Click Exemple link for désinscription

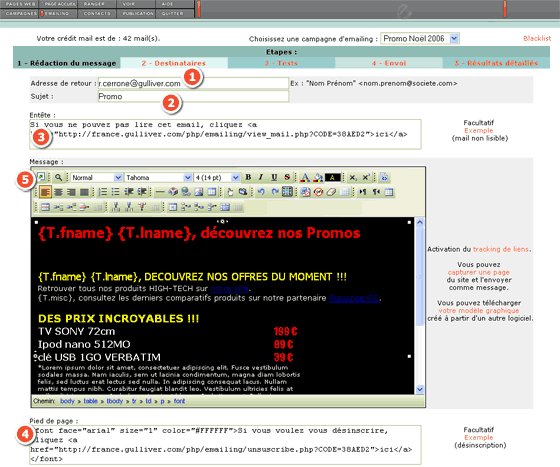pos(479,437)
